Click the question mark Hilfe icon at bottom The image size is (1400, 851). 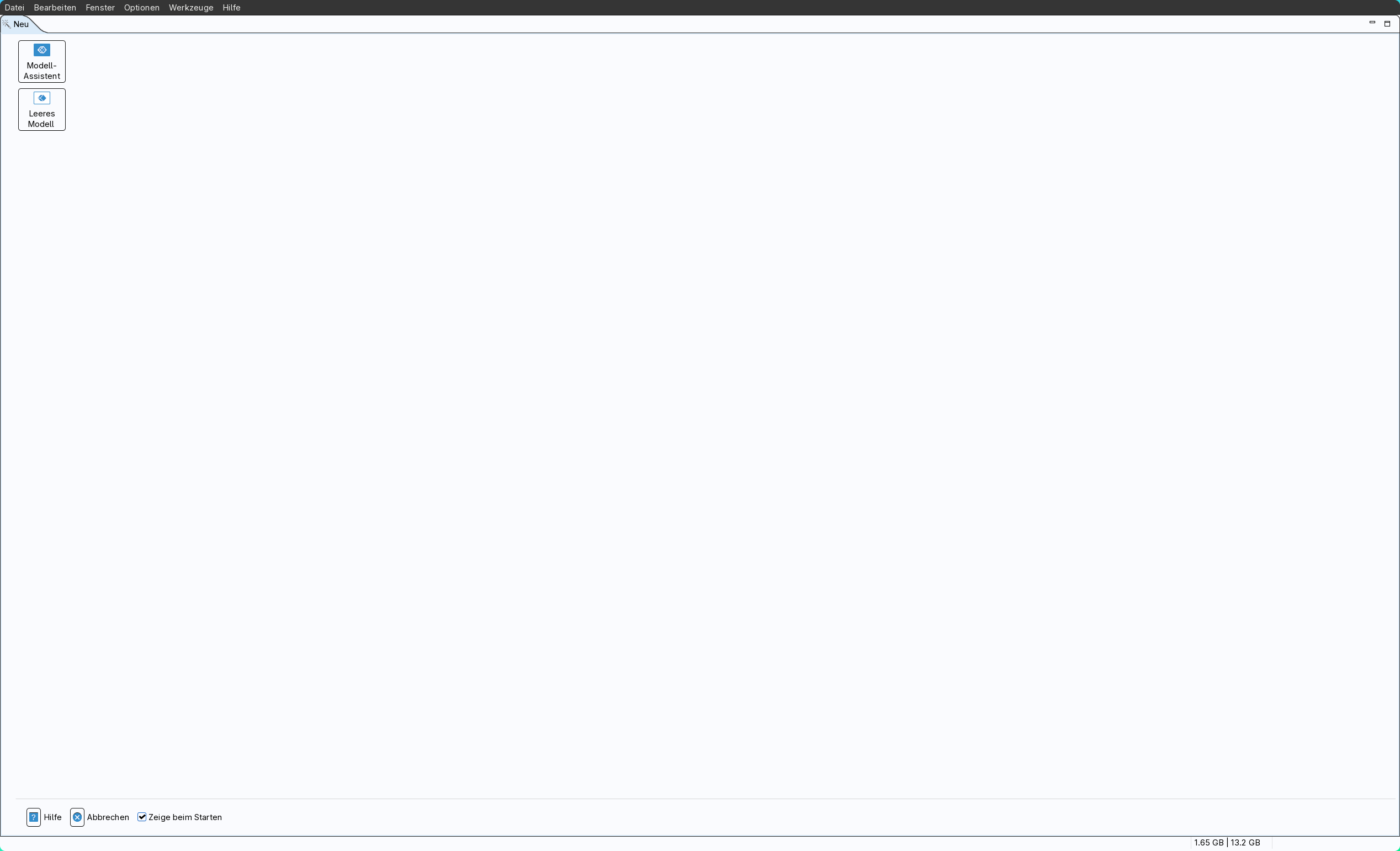click(x=34, y=817)
